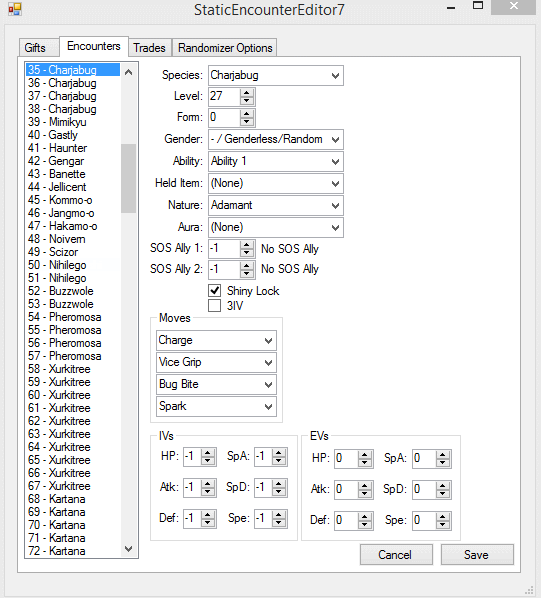
Task: Decrease the Atk IV spinner
Action: tap(208, 492)
